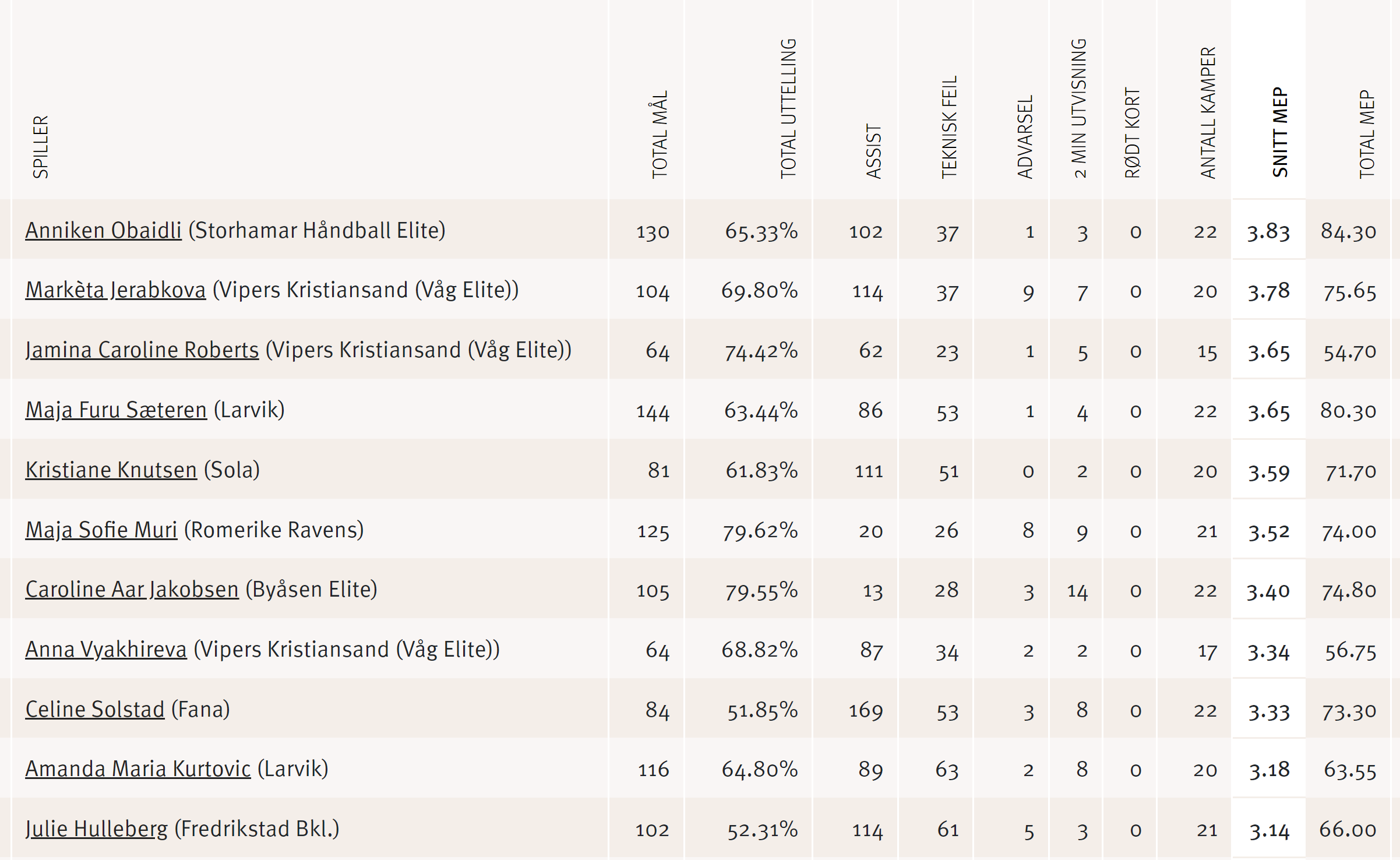Click Jamina Caroline Roberts name link

(142, 350)
